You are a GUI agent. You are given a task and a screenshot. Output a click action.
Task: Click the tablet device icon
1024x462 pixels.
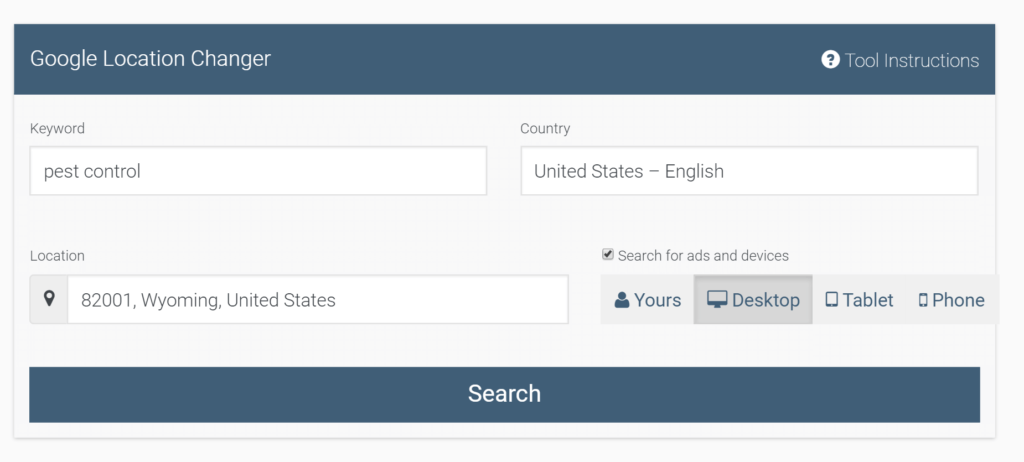coord(831,299)
